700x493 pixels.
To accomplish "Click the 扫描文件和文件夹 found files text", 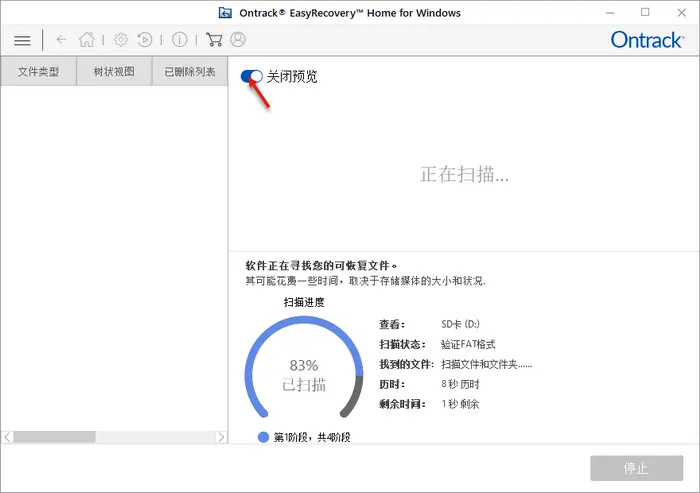I will (487, 364).
